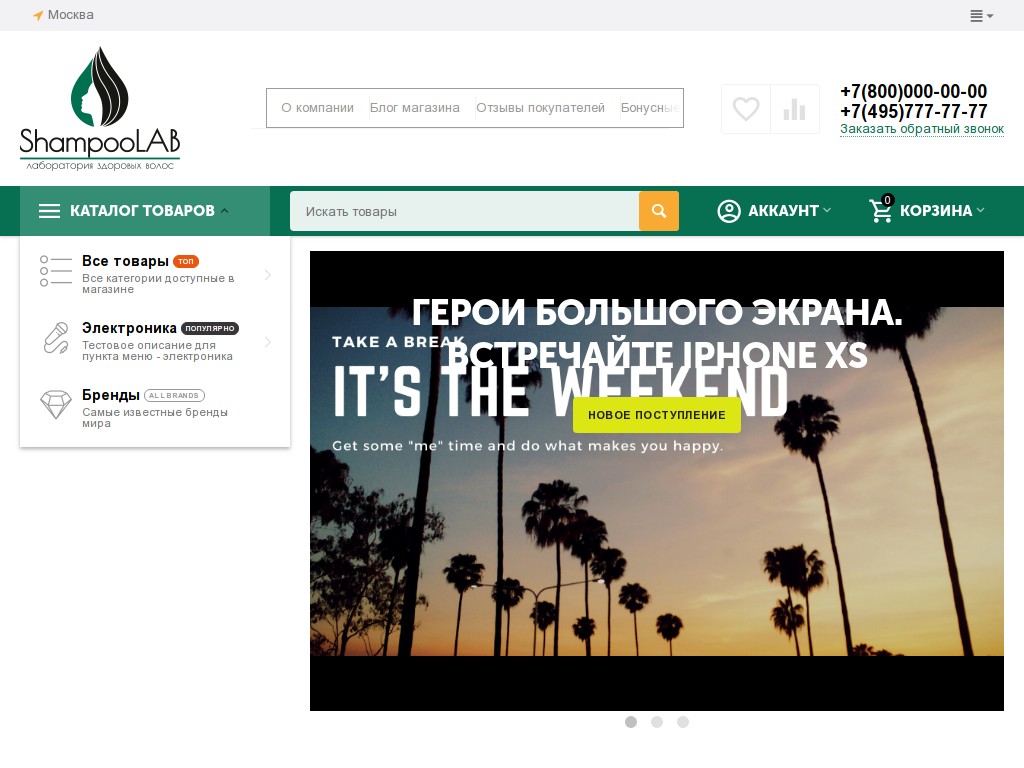Open the Бонусные menu item
1024x768 pixels.
pos(650,108)
